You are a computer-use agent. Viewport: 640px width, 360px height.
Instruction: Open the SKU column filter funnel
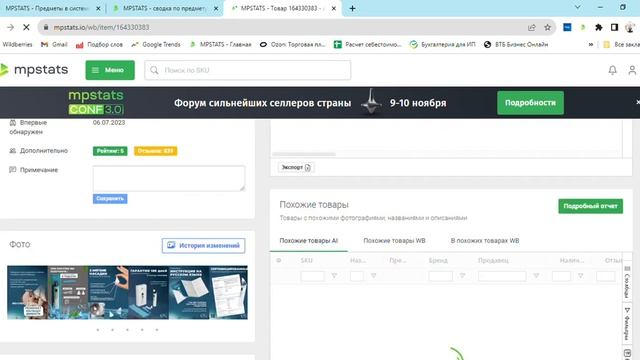pos(334,276)
